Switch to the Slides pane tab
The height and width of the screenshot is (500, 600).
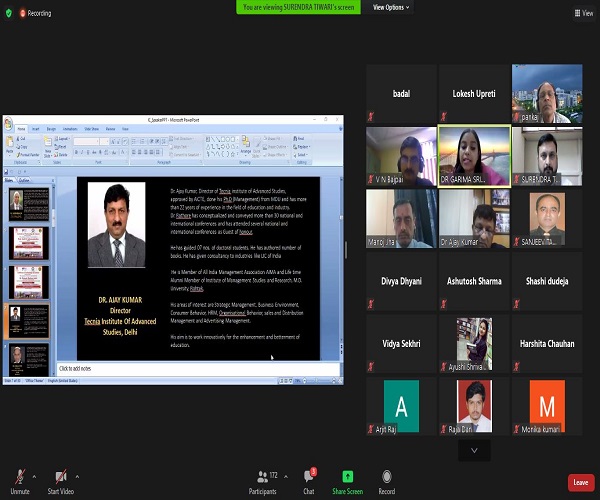click(9, 180)
